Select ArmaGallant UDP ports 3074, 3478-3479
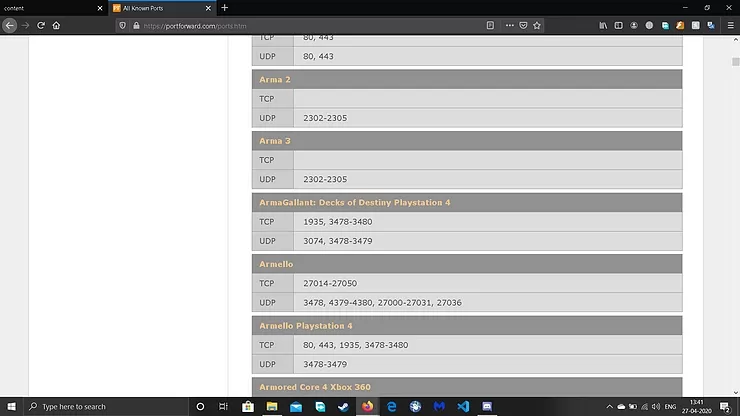Screen dimensions: 740x416 point(338,241)
